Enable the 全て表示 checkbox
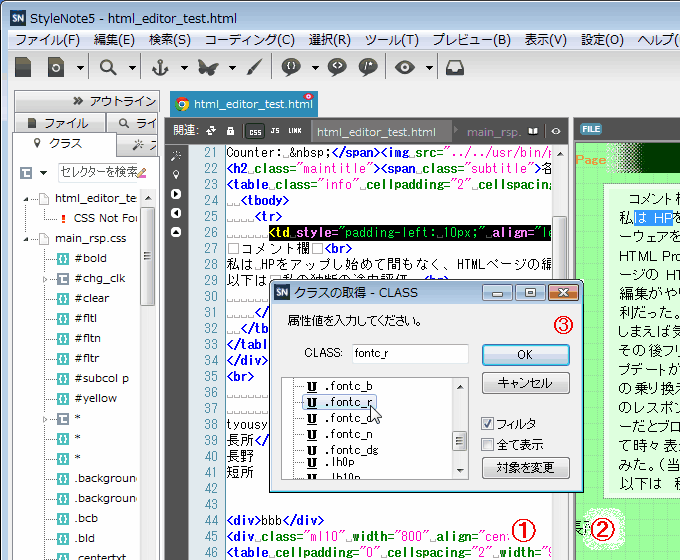The height and width of the screenshot is (560, 680). (x=488, y=444)
